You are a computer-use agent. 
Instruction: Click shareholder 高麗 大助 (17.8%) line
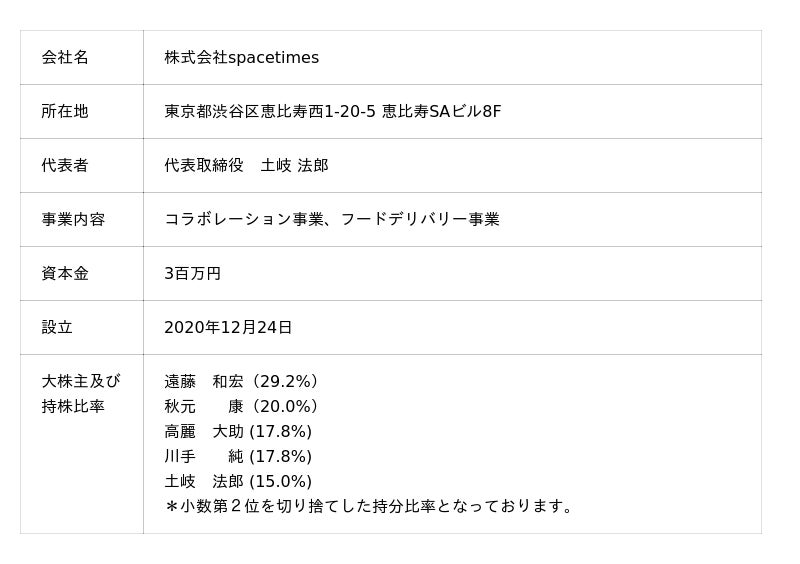click(x=238, y=432)
